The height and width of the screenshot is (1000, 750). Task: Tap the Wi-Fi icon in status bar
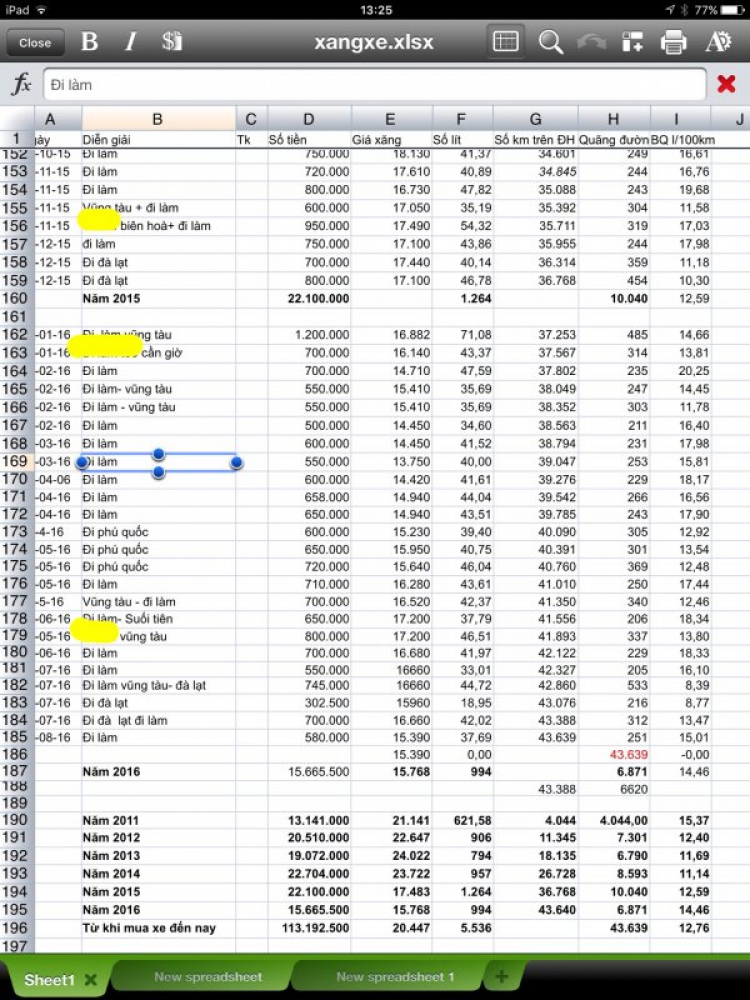[x=41, y=10]
